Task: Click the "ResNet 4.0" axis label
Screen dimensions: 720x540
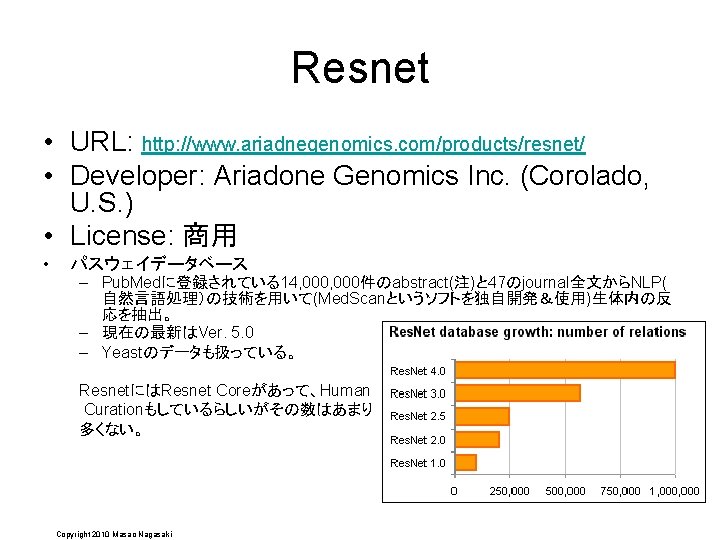Action: [x=417, y=371]
